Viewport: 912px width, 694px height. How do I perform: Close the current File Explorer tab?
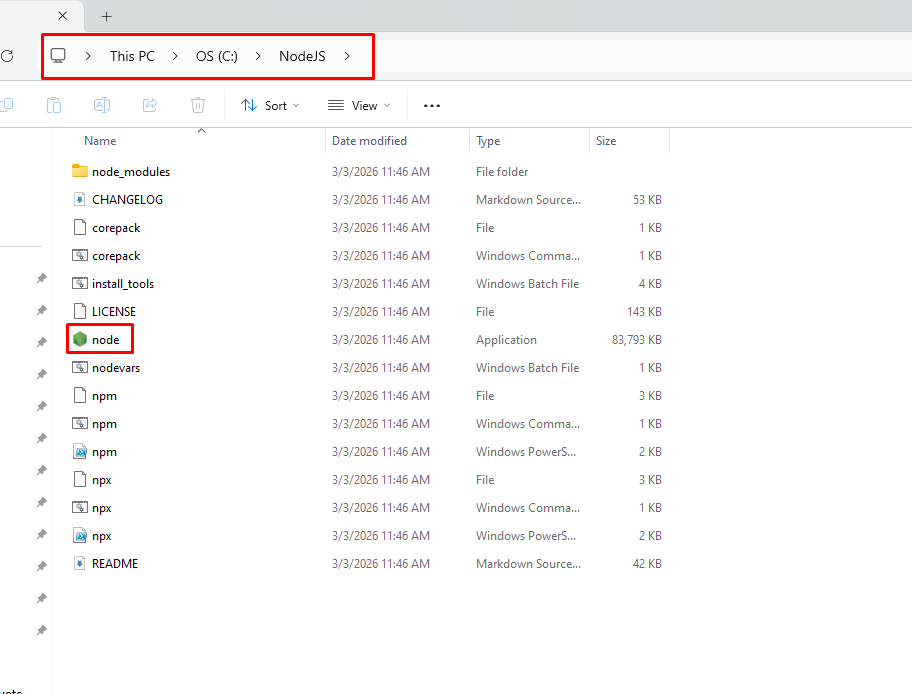coord(63,16)
